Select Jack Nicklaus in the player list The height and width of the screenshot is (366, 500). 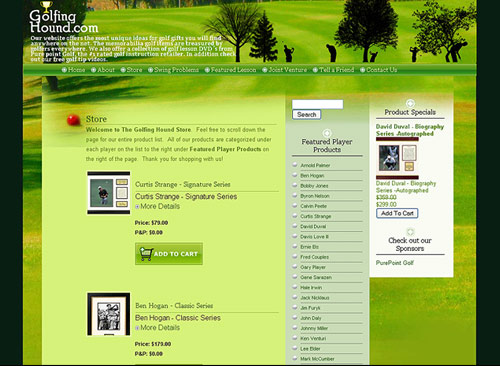(x=315, y=298)
